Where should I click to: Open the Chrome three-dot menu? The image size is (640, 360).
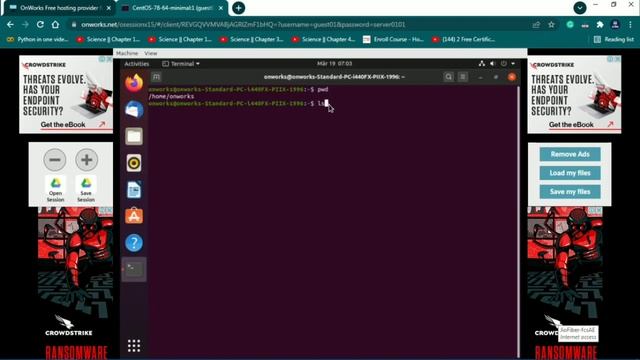pyautogui.click(x=631, y=24)
